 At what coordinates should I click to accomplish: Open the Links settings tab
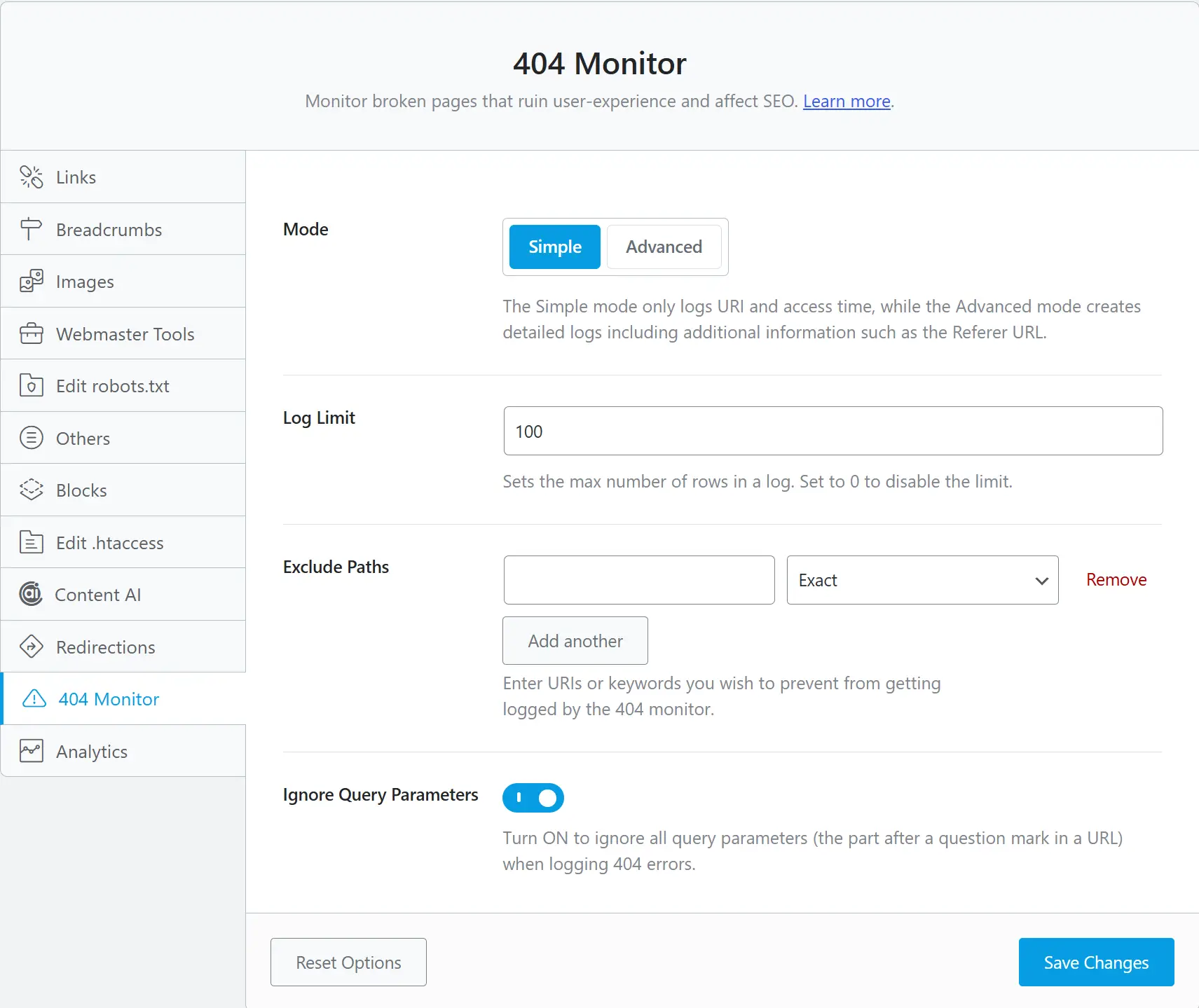[x=123, y=177]
